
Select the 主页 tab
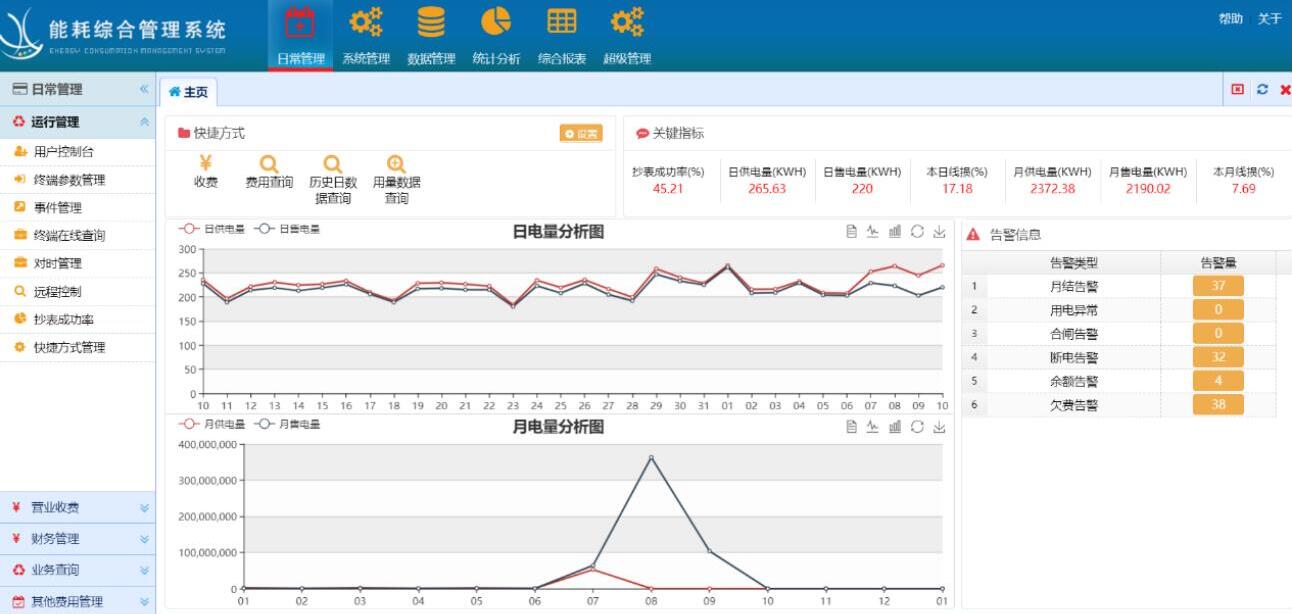pyautogui.click(x=192, y=90)
